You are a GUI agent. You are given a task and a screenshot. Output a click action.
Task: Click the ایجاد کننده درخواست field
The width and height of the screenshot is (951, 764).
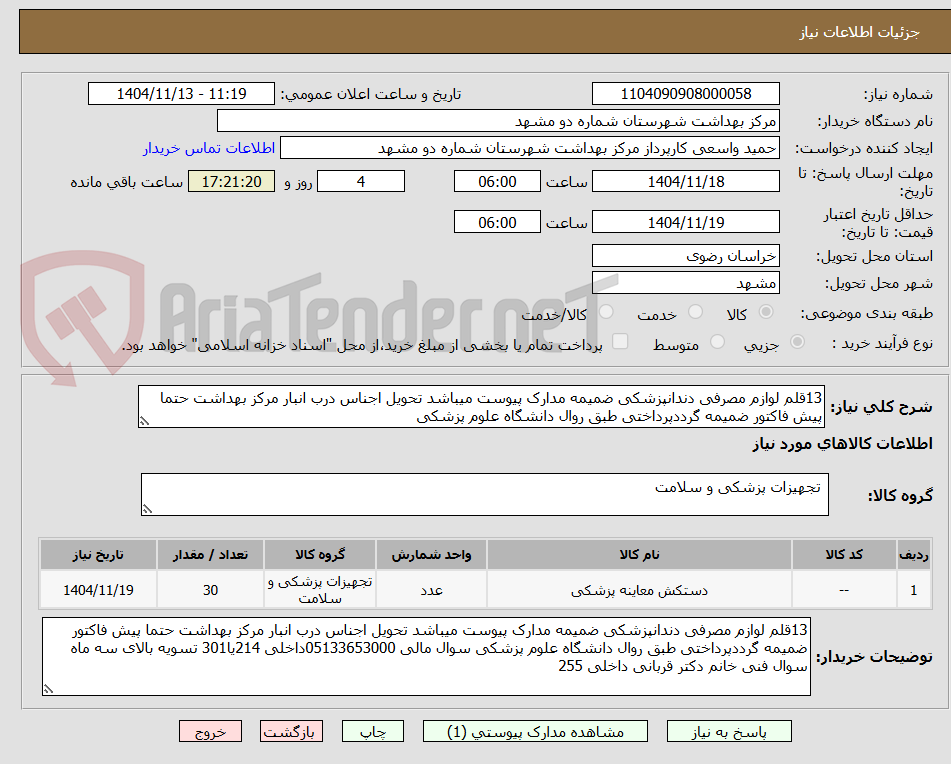pyautogui.click(x=529, y=148)
